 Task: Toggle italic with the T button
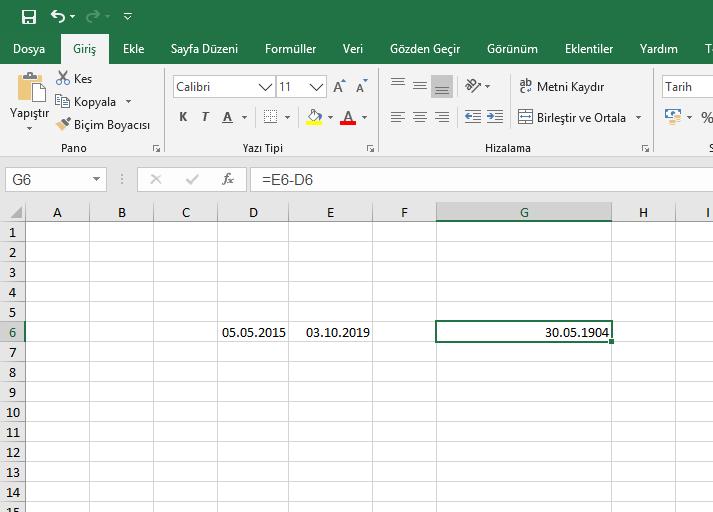click(x=205, y=117)
